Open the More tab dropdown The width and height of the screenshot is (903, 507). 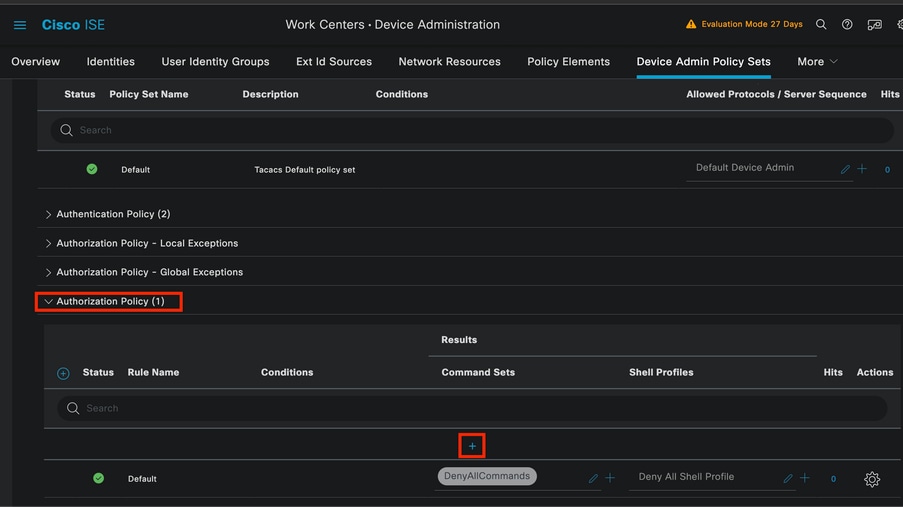817,62
